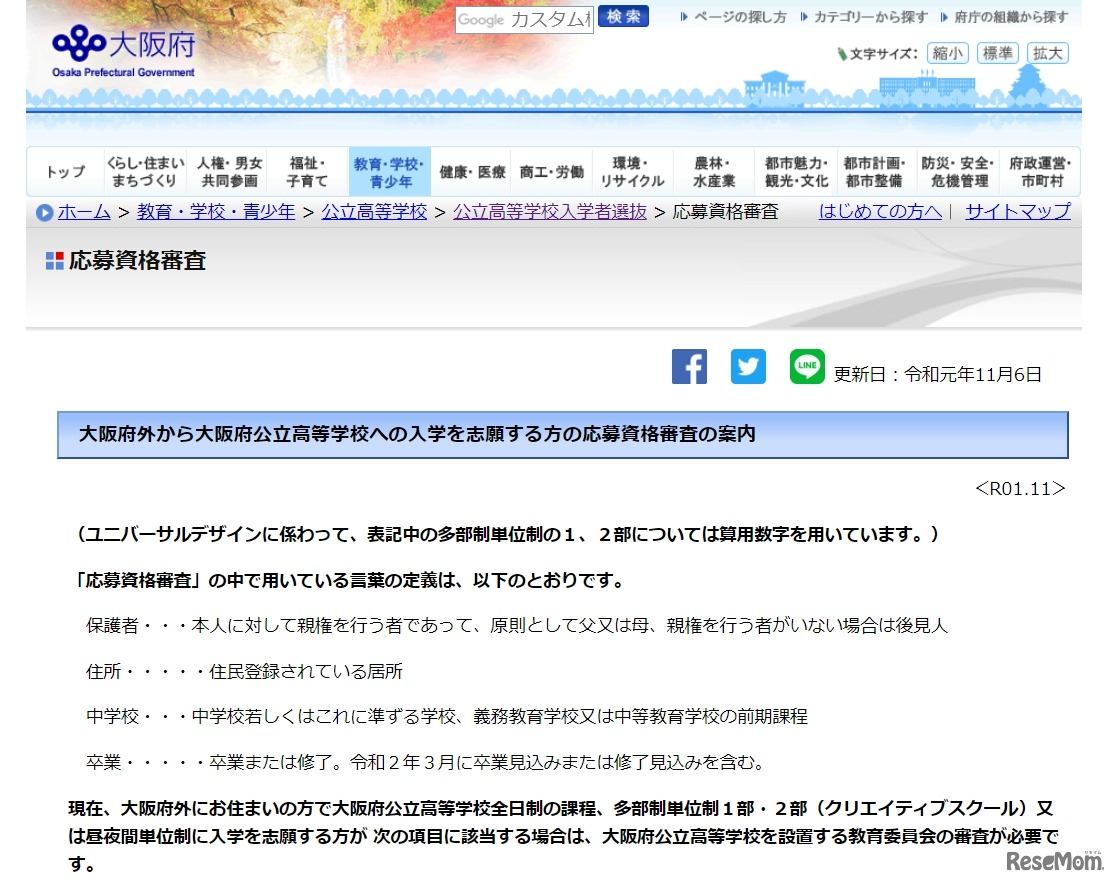The width and height of the screenshot is (1117, 884).
Task: Click the 文字サイズ label
Action: tap(884, 53)
